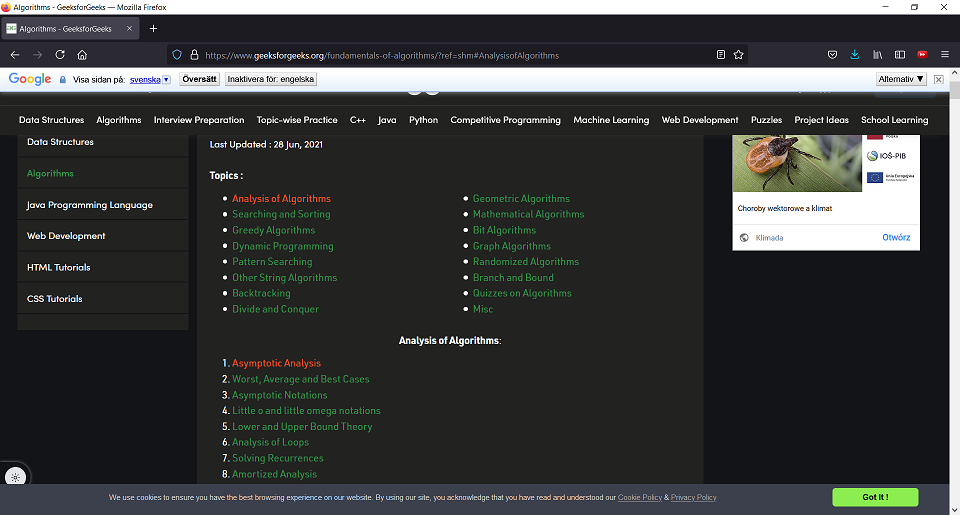Open Searching and Sorting topic link

[x=281, y=214]
